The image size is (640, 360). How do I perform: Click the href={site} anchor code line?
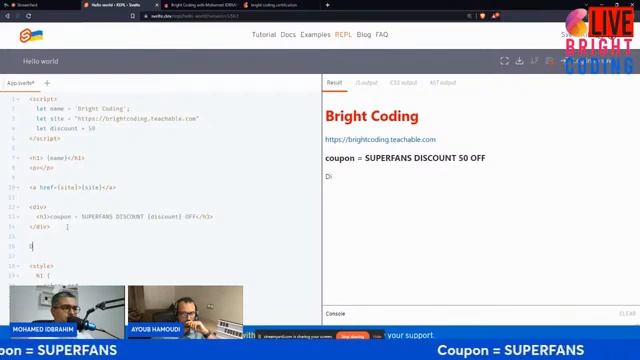click(73, 187)
